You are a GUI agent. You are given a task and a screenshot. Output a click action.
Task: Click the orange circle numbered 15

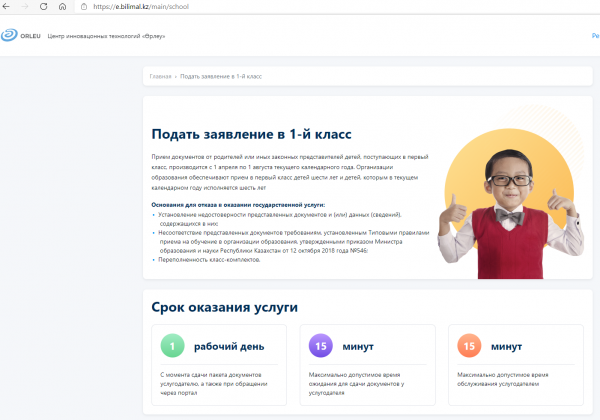point(471,347)
